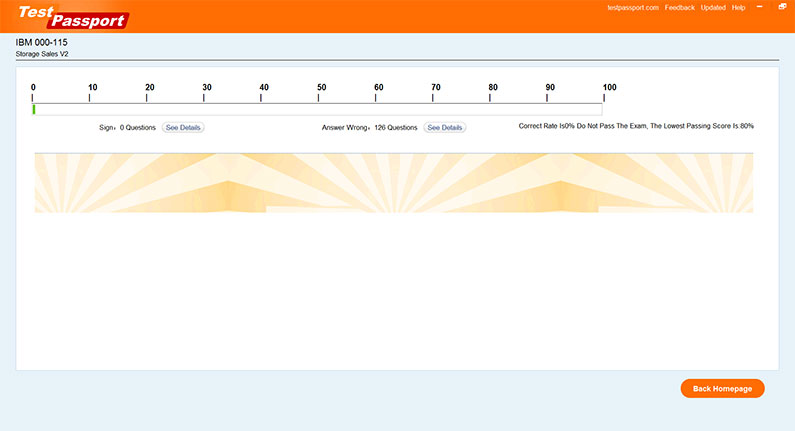The width and height of the screenshot is (795, 431).
Task: Click the score progress bar
Action: (x=317, y=109)
